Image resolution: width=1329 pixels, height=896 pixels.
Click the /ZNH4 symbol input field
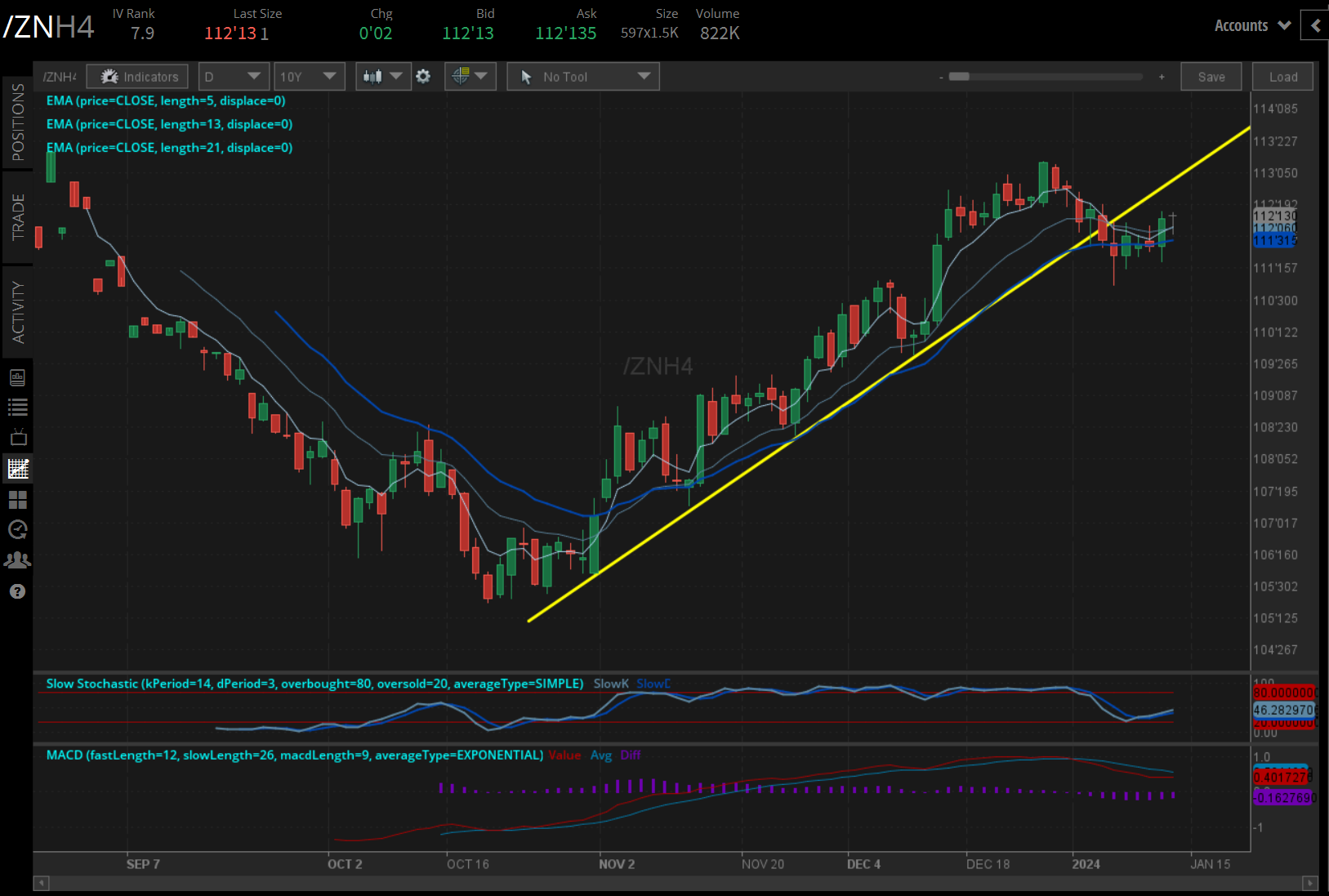[60, 77]
